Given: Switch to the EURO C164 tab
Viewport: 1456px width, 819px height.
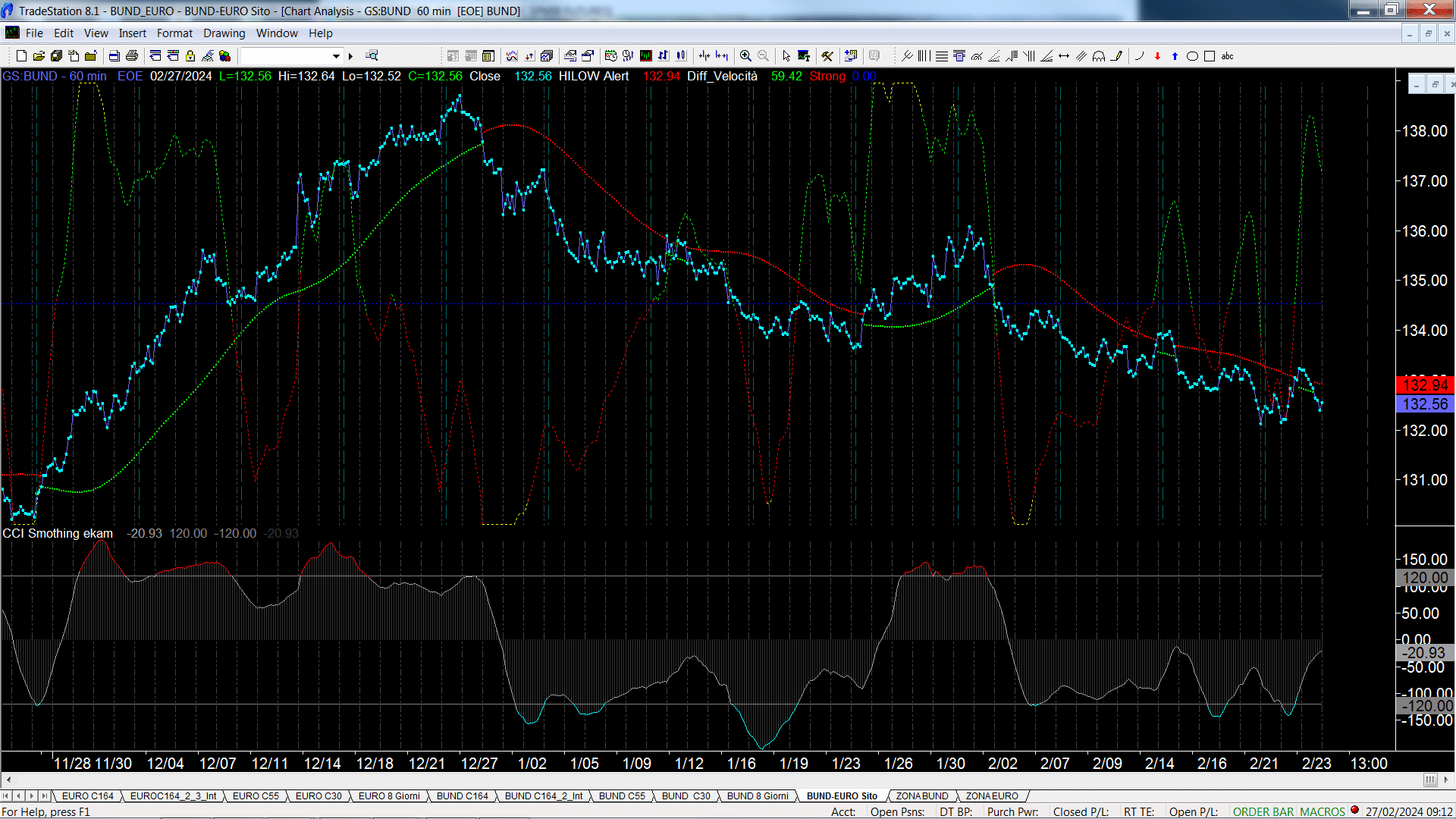Looking at the screenshot, I should coord(87,796).
